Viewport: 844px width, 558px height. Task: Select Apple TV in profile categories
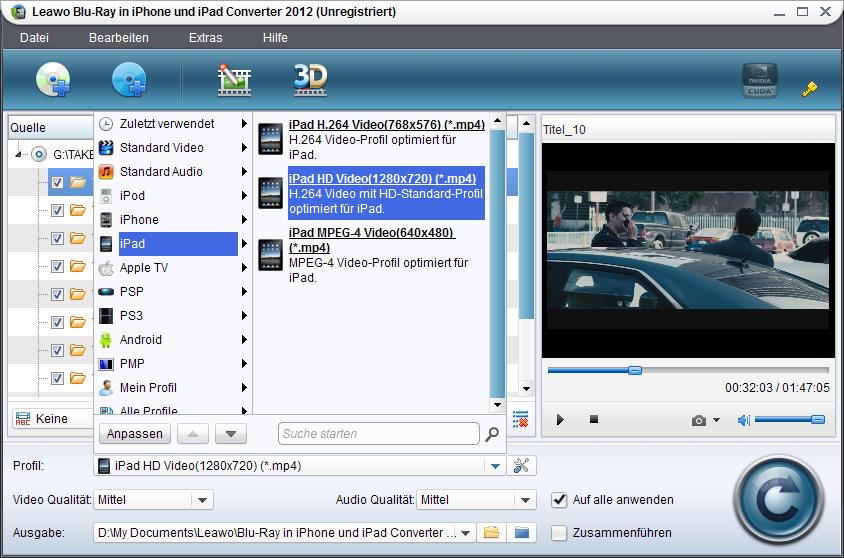(x=144, y=268)
